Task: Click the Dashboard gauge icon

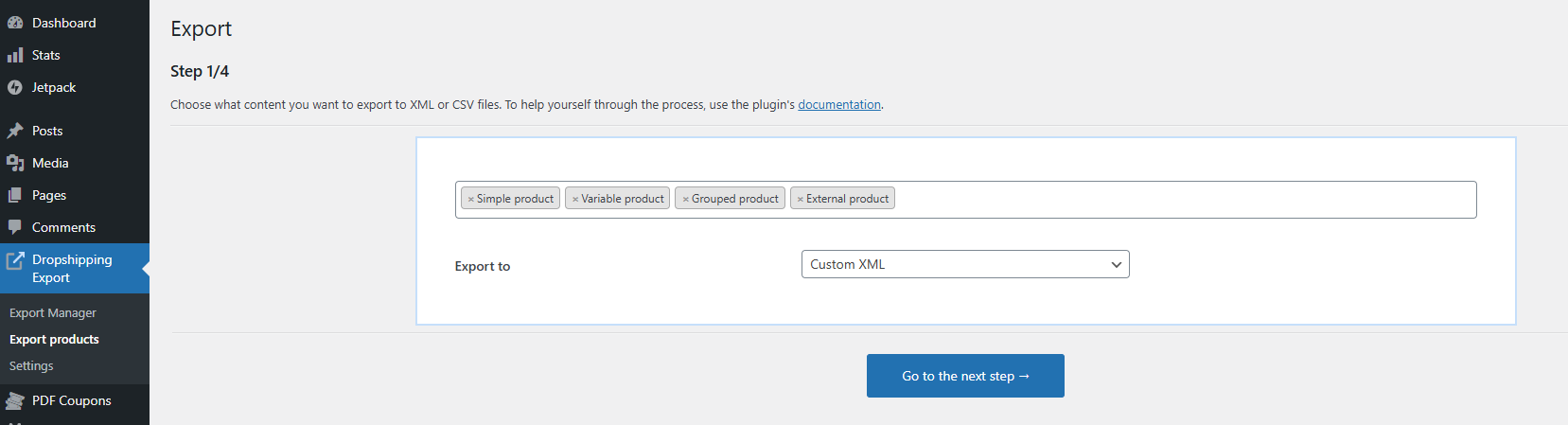Action: [15, 23]
